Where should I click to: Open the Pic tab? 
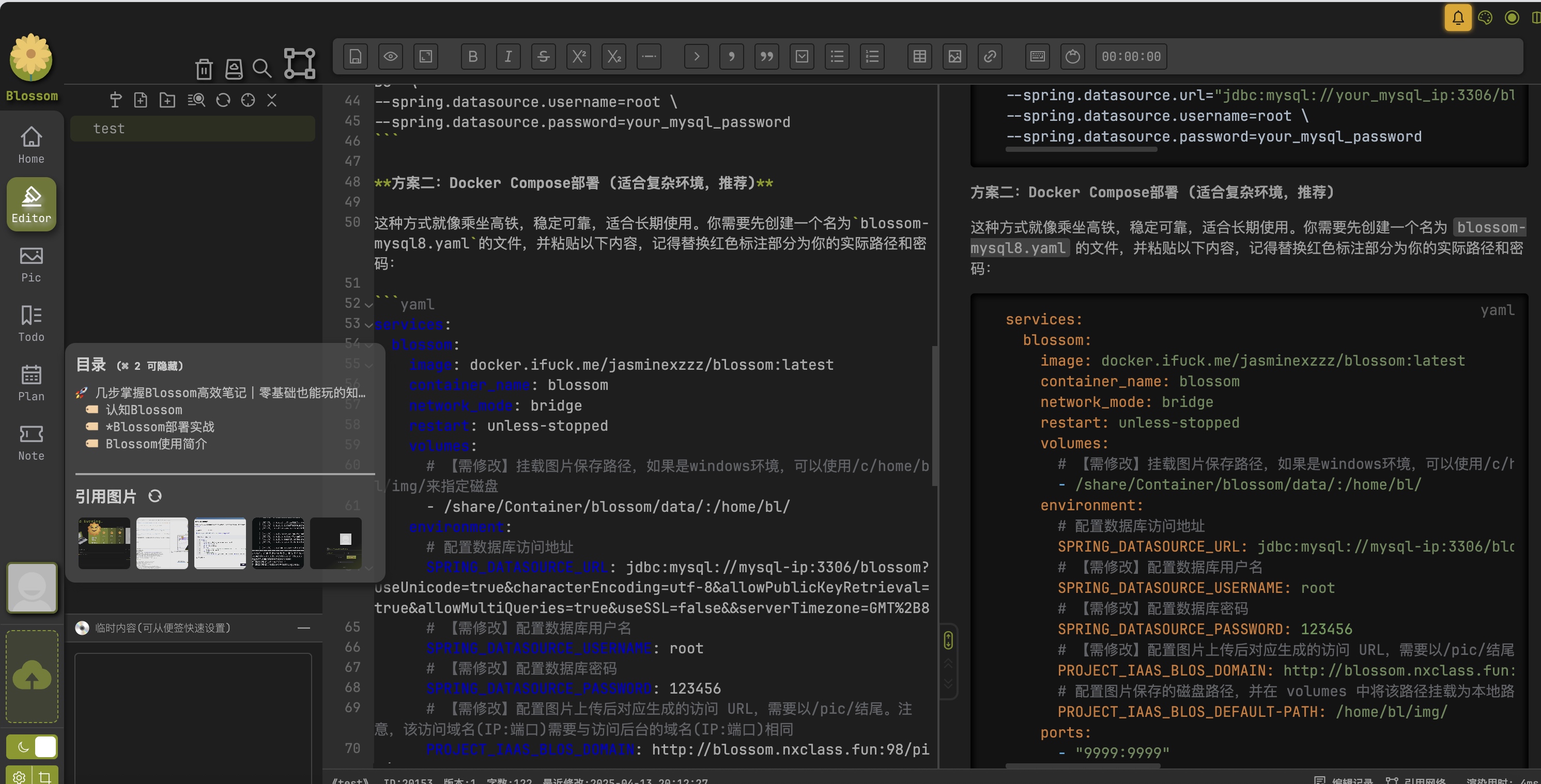pyautogui.click(x=31, y=264)
